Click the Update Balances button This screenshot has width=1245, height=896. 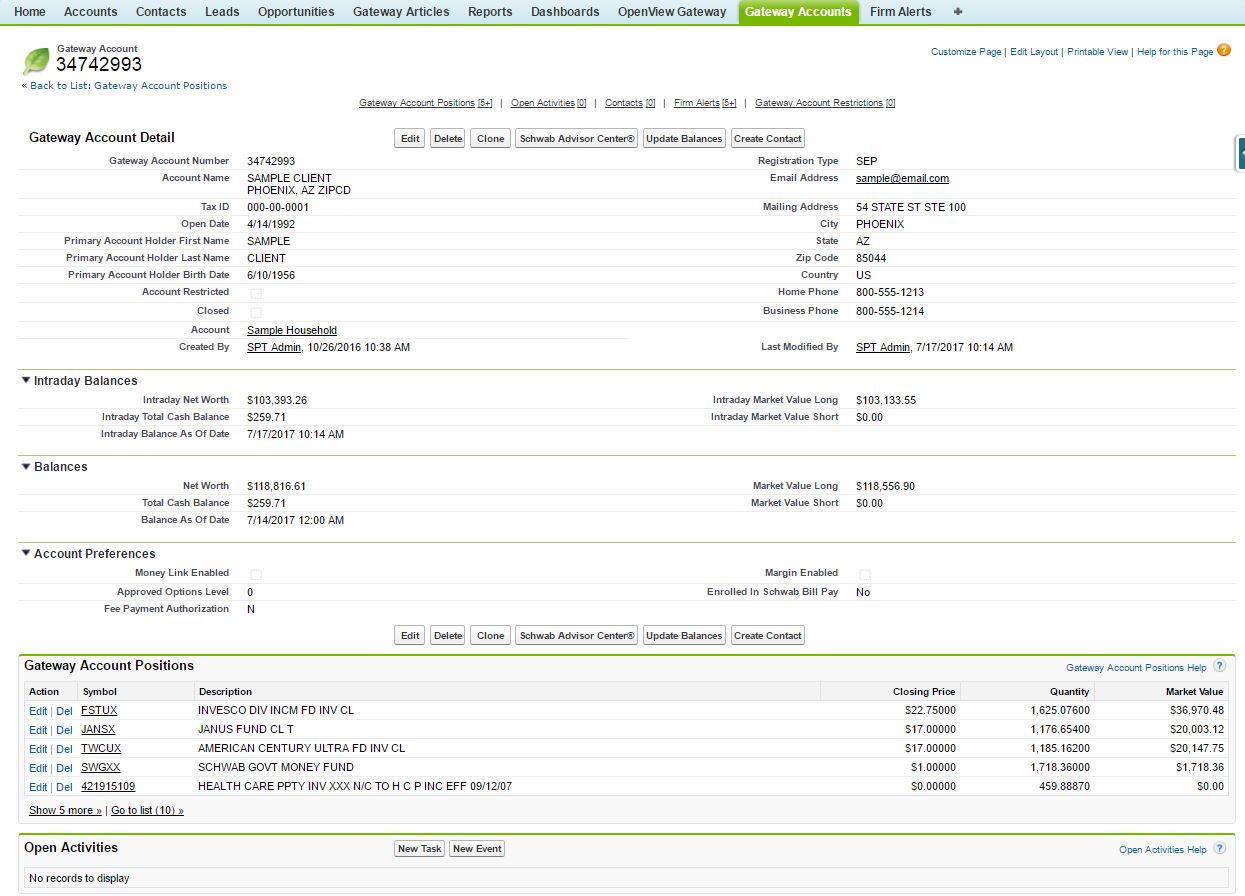click(683, 138)
